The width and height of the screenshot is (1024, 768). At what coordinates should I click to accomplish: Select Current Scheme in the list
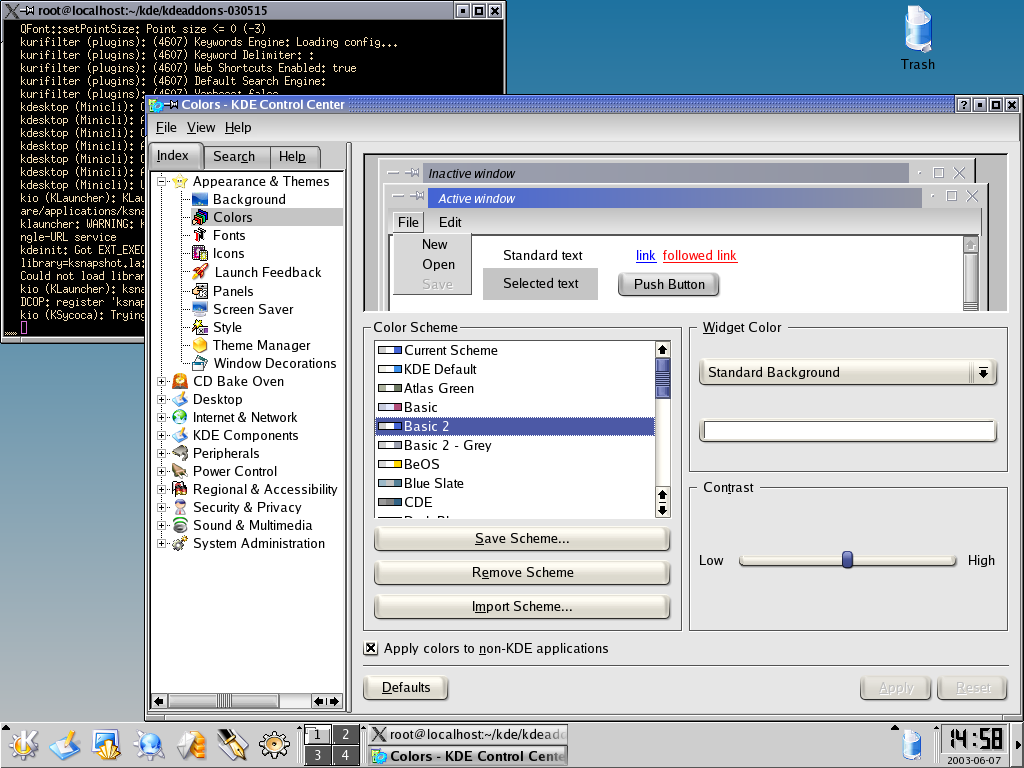[515, 351]
